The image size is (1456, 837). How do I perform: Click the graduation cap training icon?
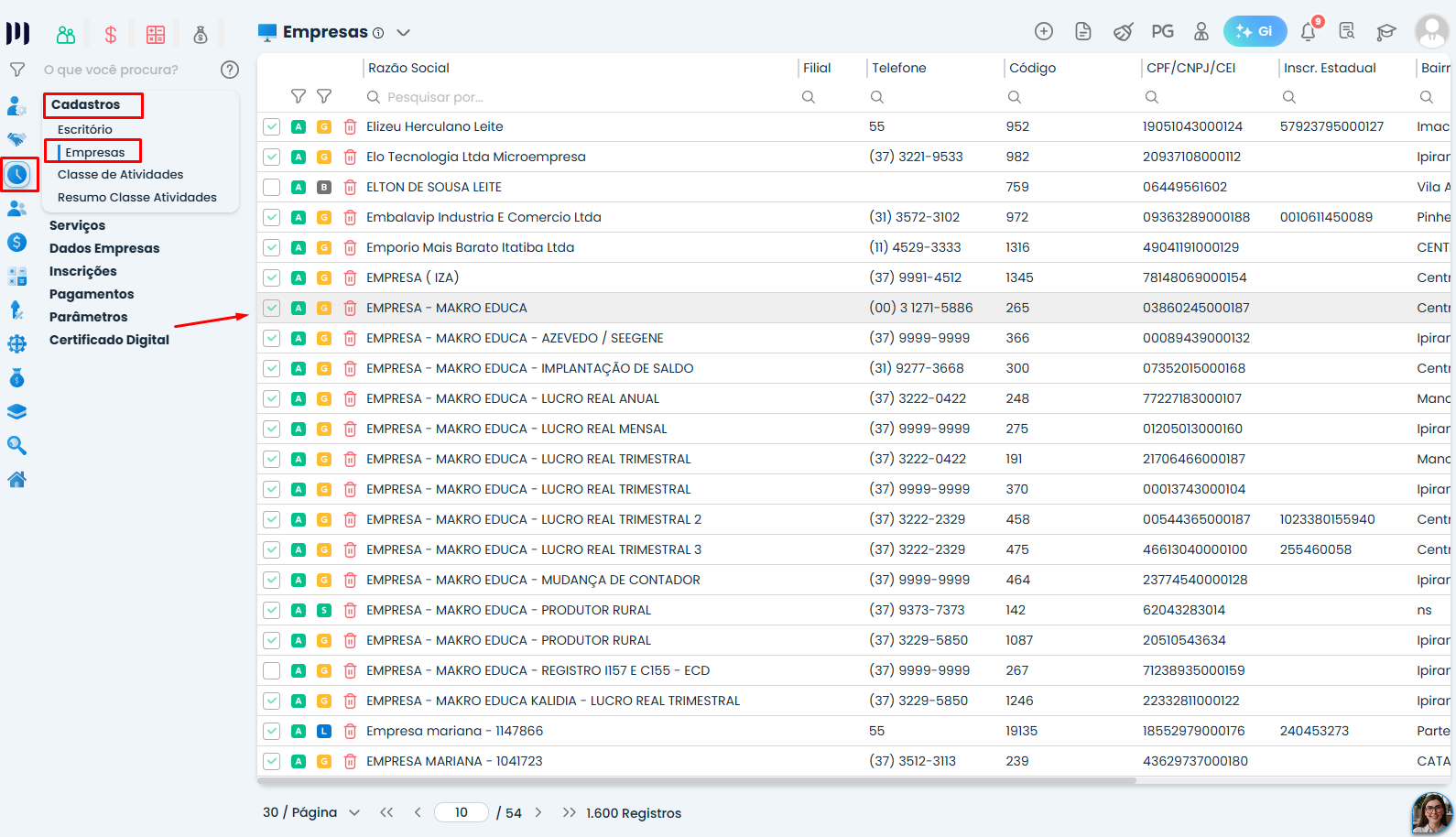(1386, 32)
